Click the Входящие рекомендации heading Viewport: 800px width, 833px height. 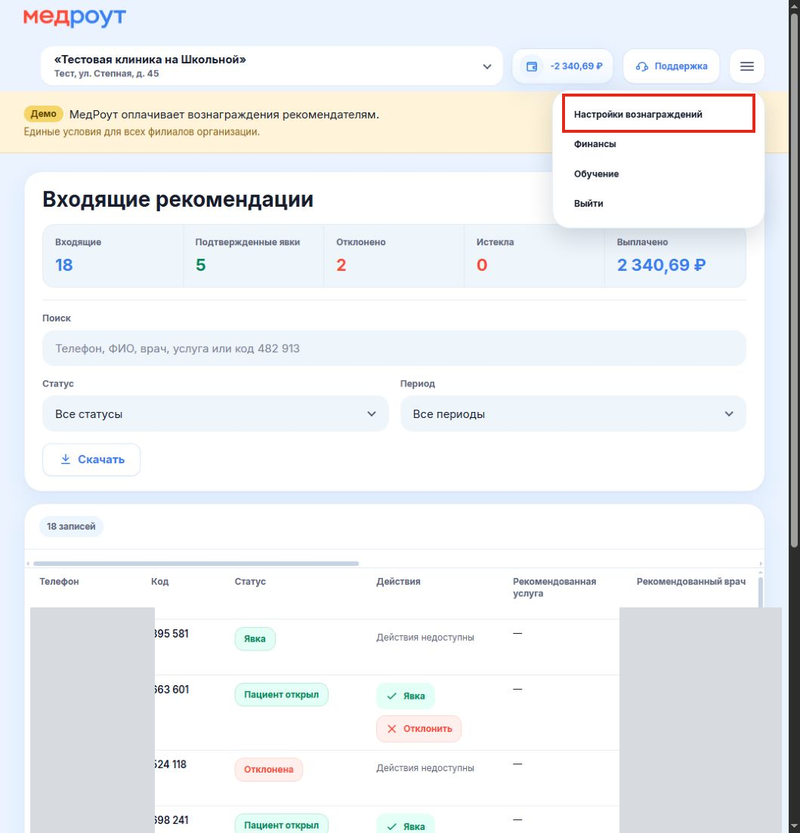point(178,199)
